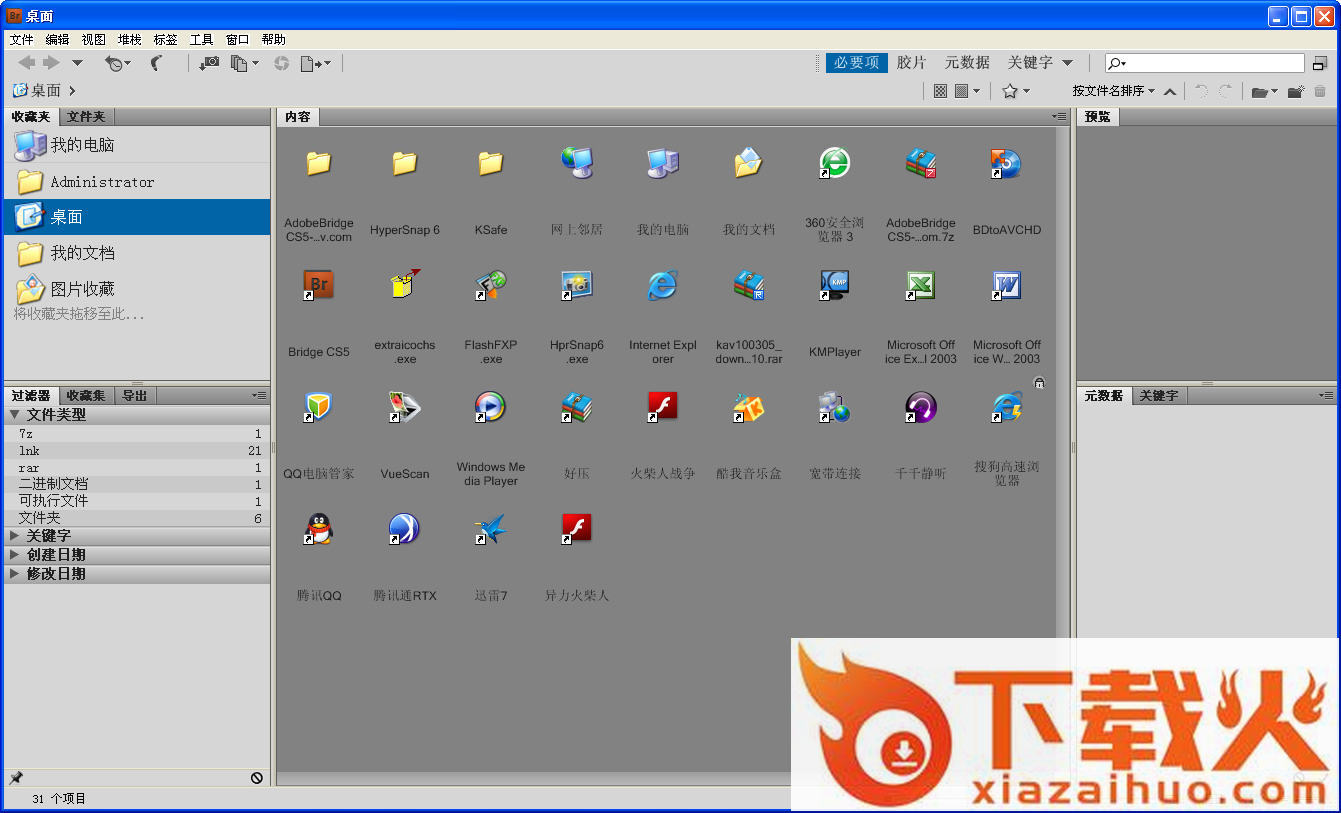The height and width of the screenshot is (813, 1341).
Task: Go forward with the forward arrow
Action: tap(51, 63)
